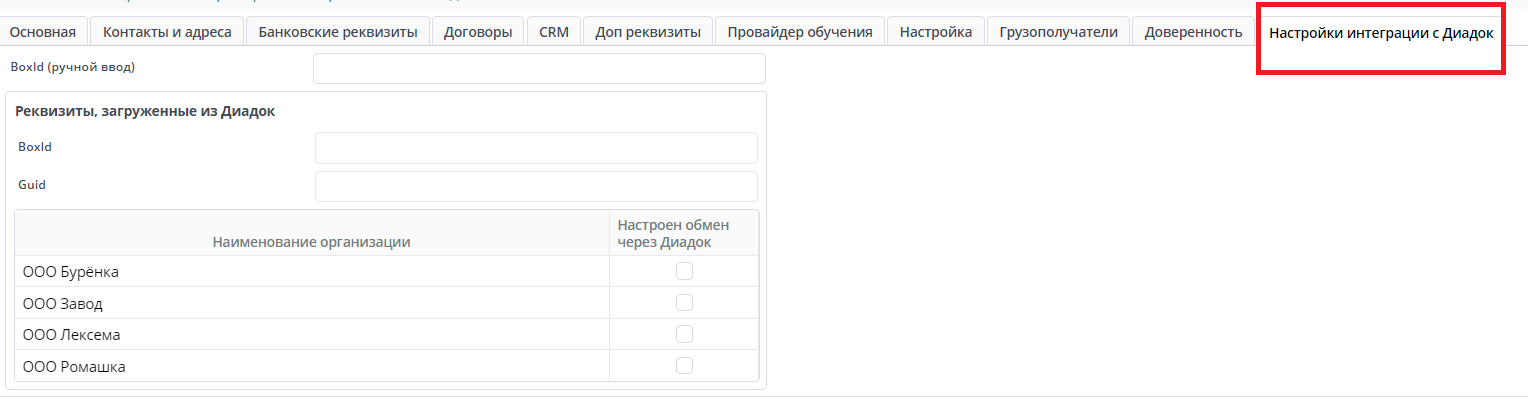Check Диадок exchange for ООО Лексема

[684, 334]
